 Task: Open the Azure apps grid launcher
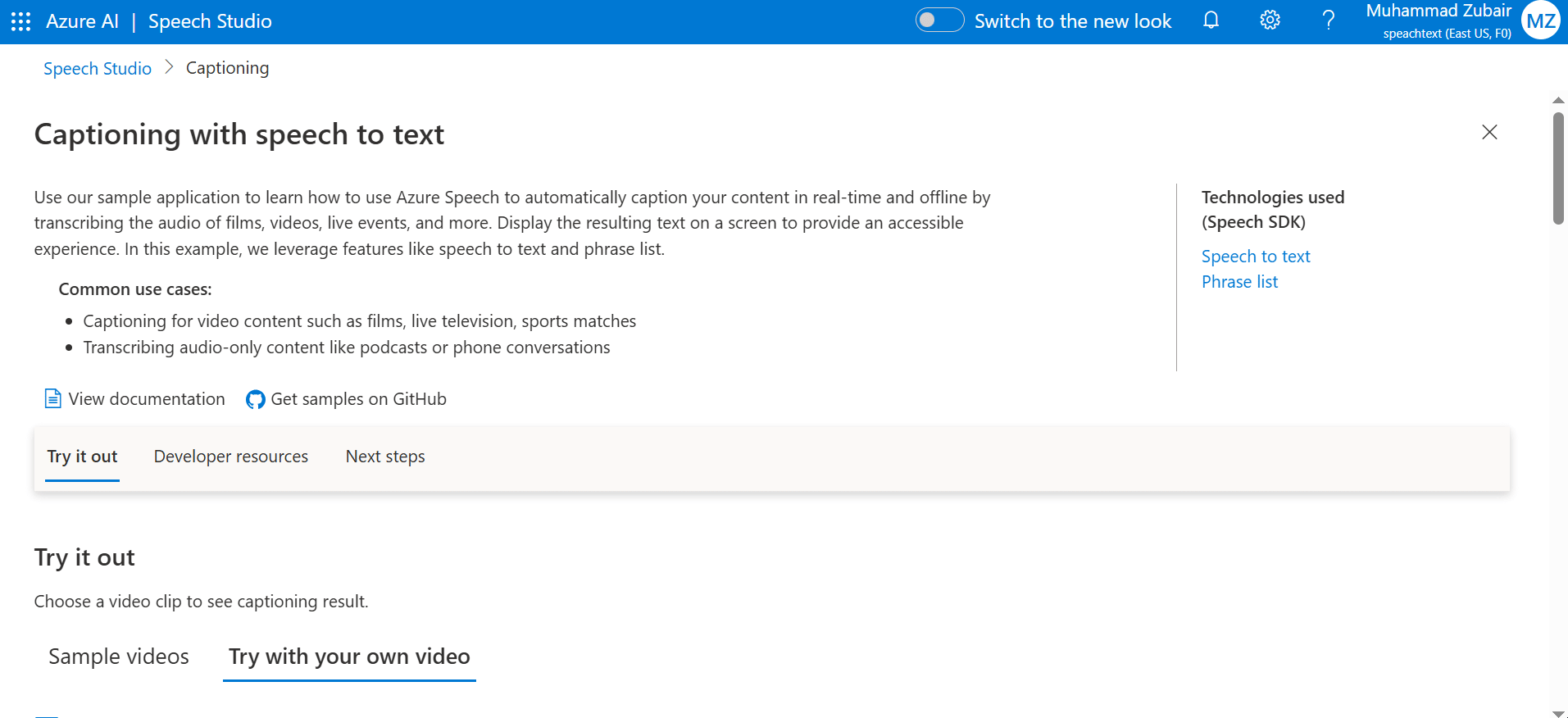pyautogui.click(x=21, y=21)
